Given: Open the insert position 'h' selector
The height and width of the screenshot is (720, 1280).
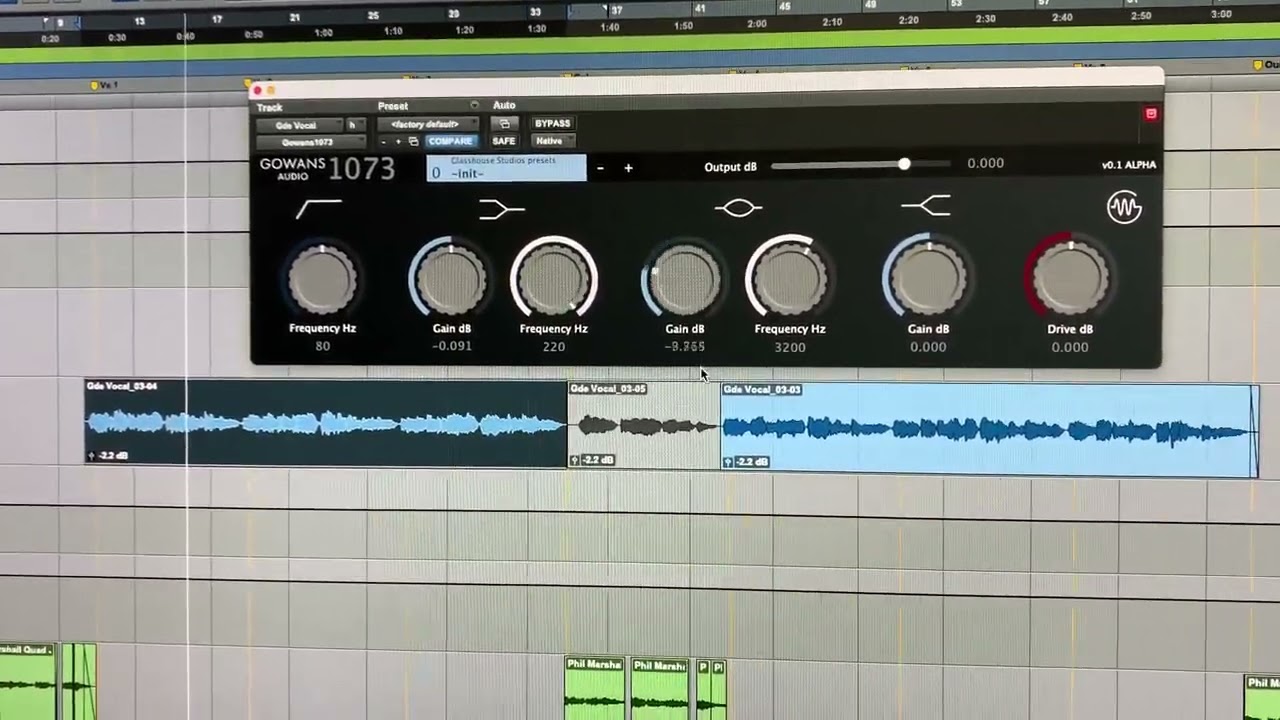Looking at the screenshot, I should pyautogui.click(x=356, y=125).
